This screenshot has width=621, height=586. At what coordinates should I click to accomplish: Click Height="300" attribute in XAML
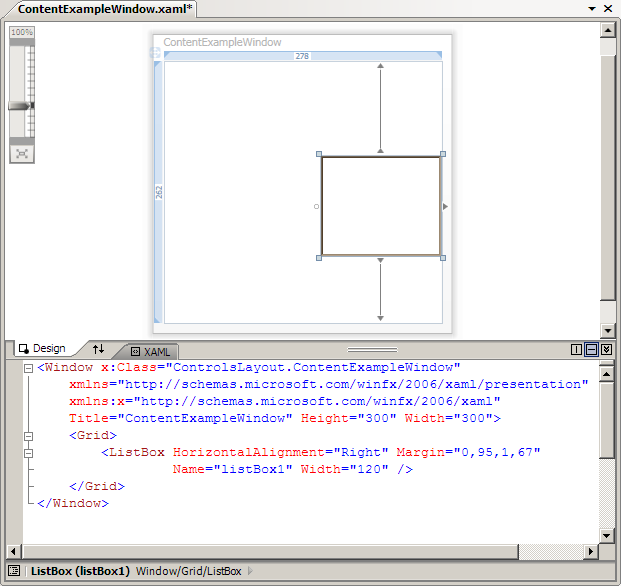pos(348,418)
